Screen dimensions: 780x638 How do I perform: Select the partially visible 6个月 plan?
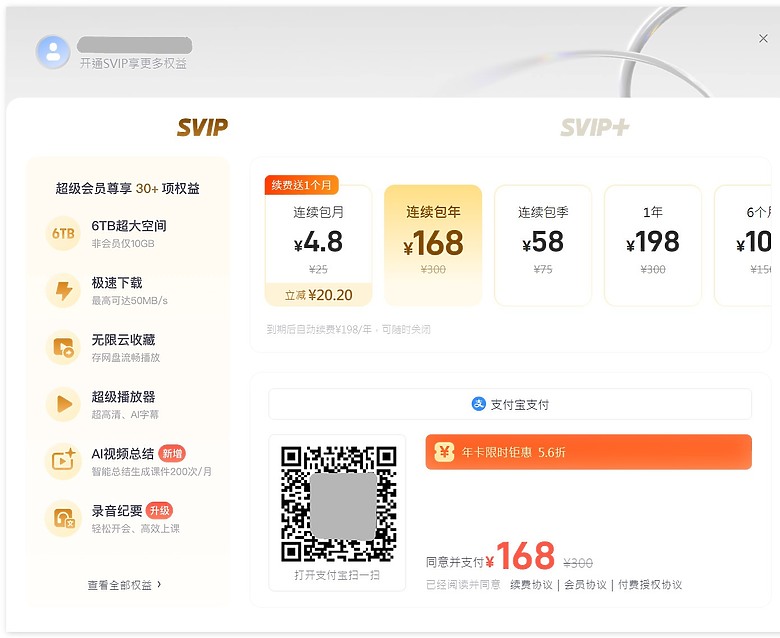pyautogui.click(x=745, y=246)
